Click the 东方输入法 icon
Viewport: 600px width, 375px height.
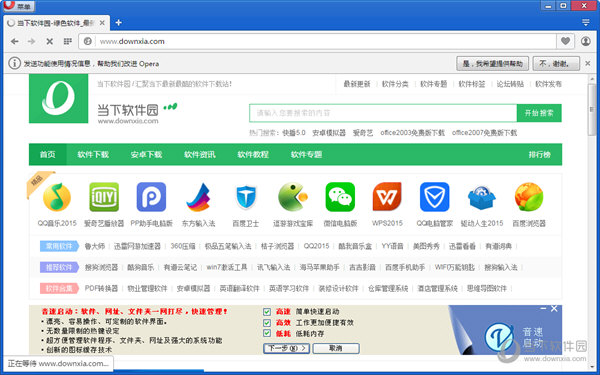coord(199,197)
